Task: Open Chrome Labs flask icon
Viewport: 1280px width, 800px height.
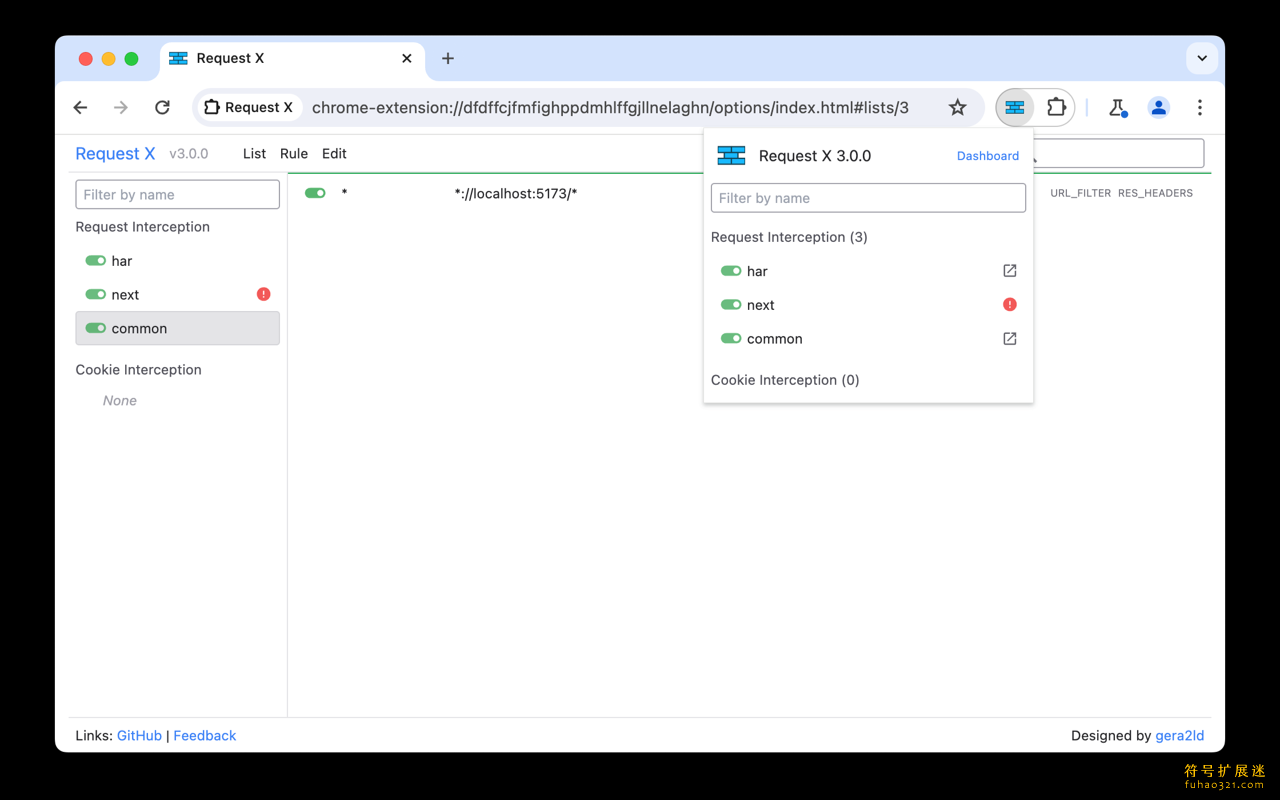Action: point(1118,108)
